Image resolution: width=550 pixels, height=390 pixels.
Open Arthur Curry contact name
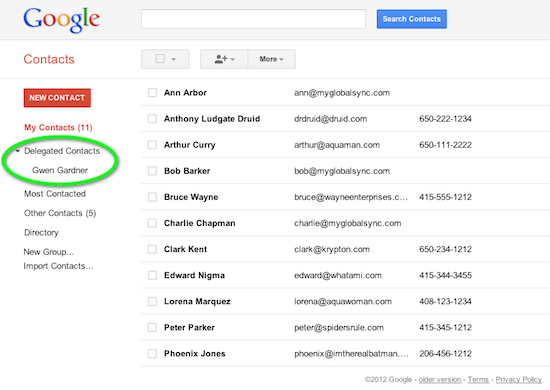click(x=189, y=145)
